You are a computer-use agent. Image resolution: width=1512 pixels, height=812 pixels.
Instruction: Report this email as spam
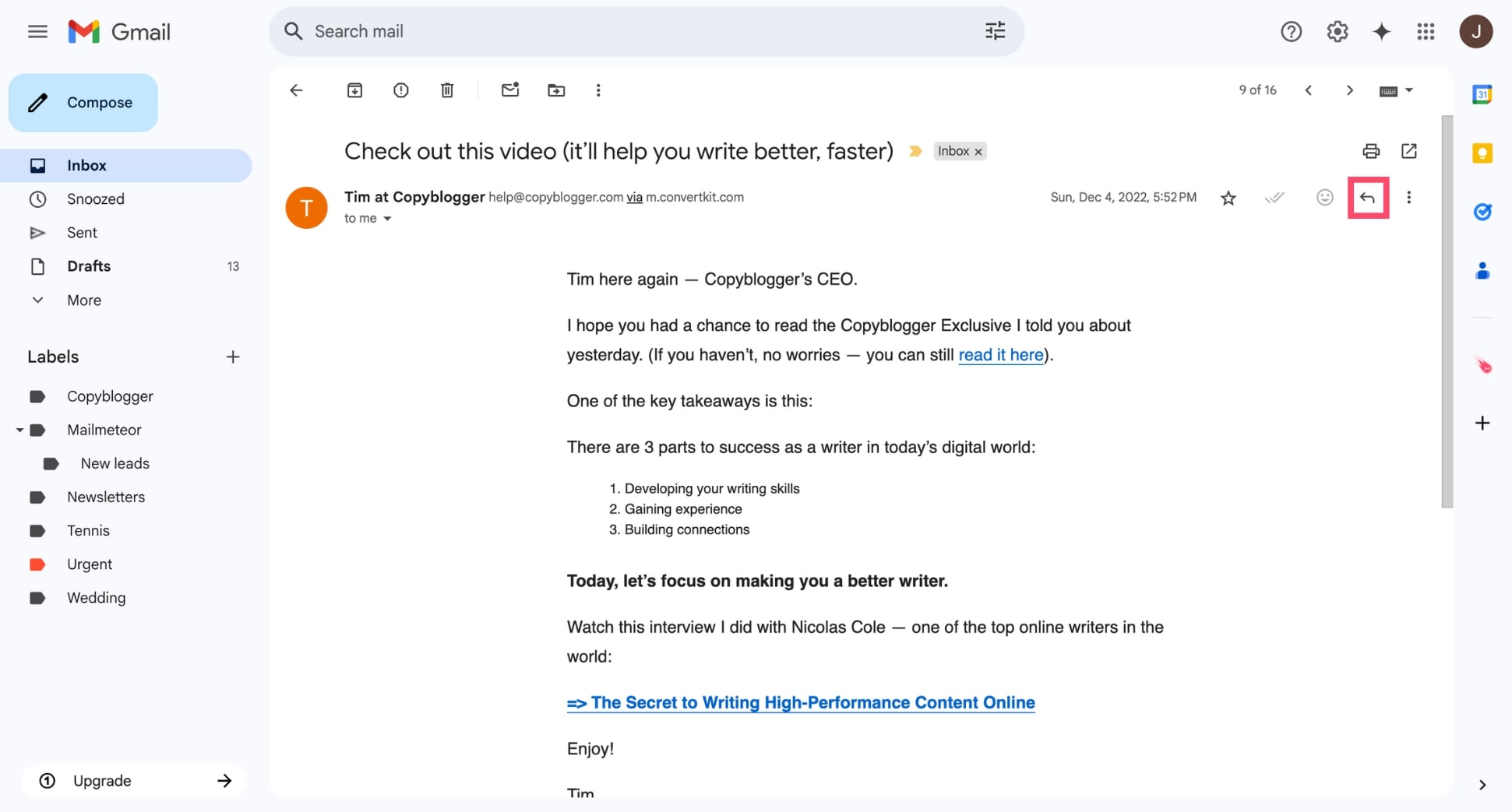coord(400,90)
